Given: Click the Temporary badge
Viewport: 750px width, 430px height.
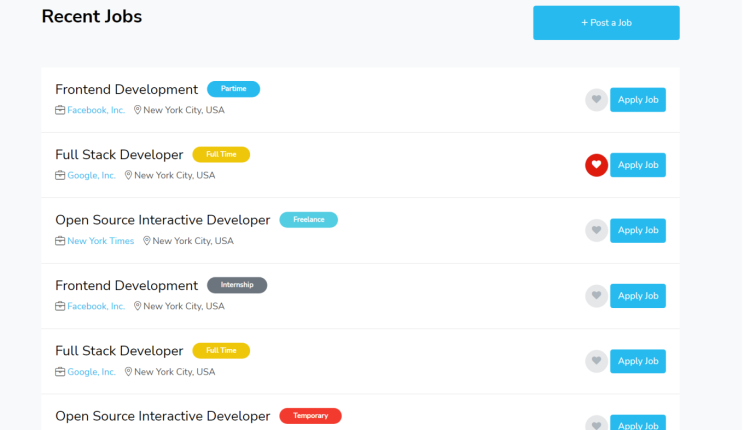Looking at the screenshot, I should click(310, 416).
